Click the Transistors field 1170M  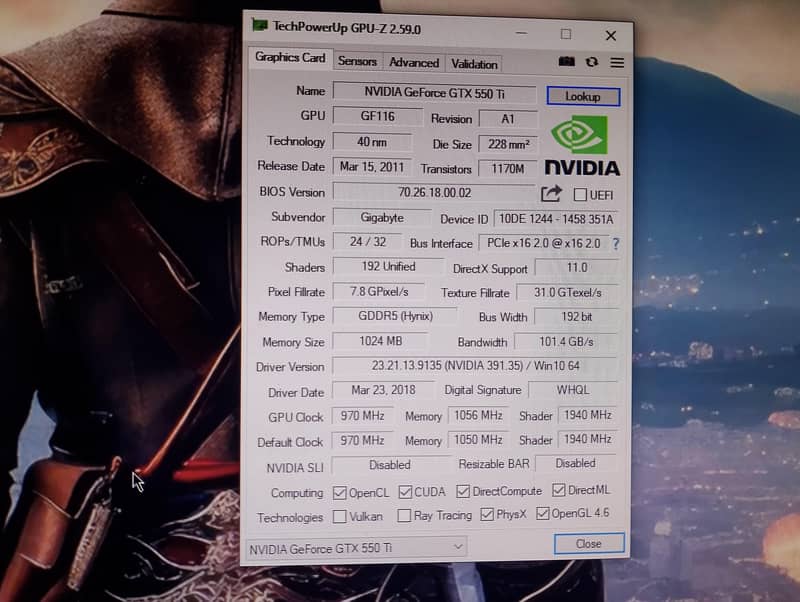point(508,169)
